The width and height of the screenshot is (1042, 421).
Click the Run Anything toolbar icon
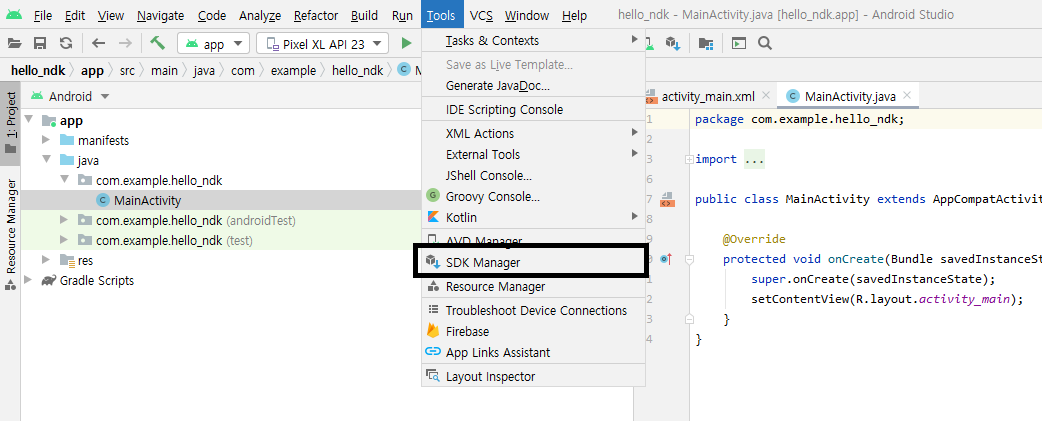click(739, 44)
